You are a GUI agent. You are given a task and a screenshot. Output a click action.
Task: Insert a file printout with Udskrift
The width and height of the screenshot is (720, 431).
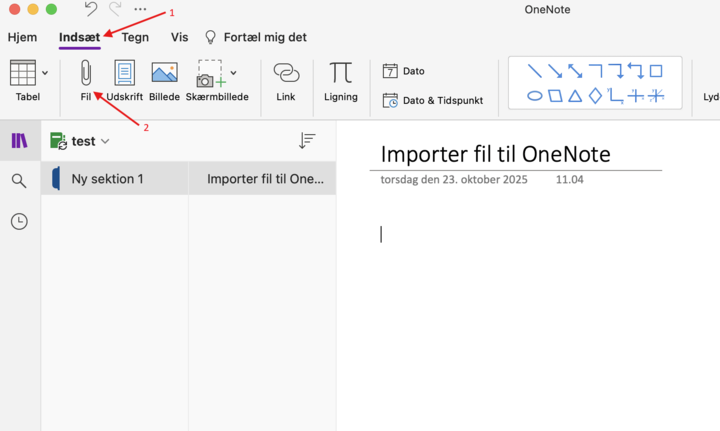point(124,74)
